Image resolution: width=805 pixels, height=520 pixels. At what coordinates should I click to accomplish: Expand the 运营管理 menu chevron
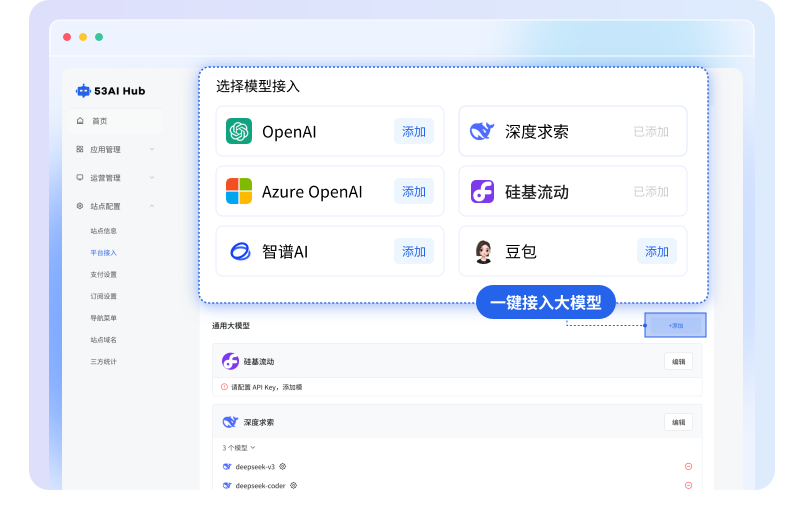tap(152, 178)
